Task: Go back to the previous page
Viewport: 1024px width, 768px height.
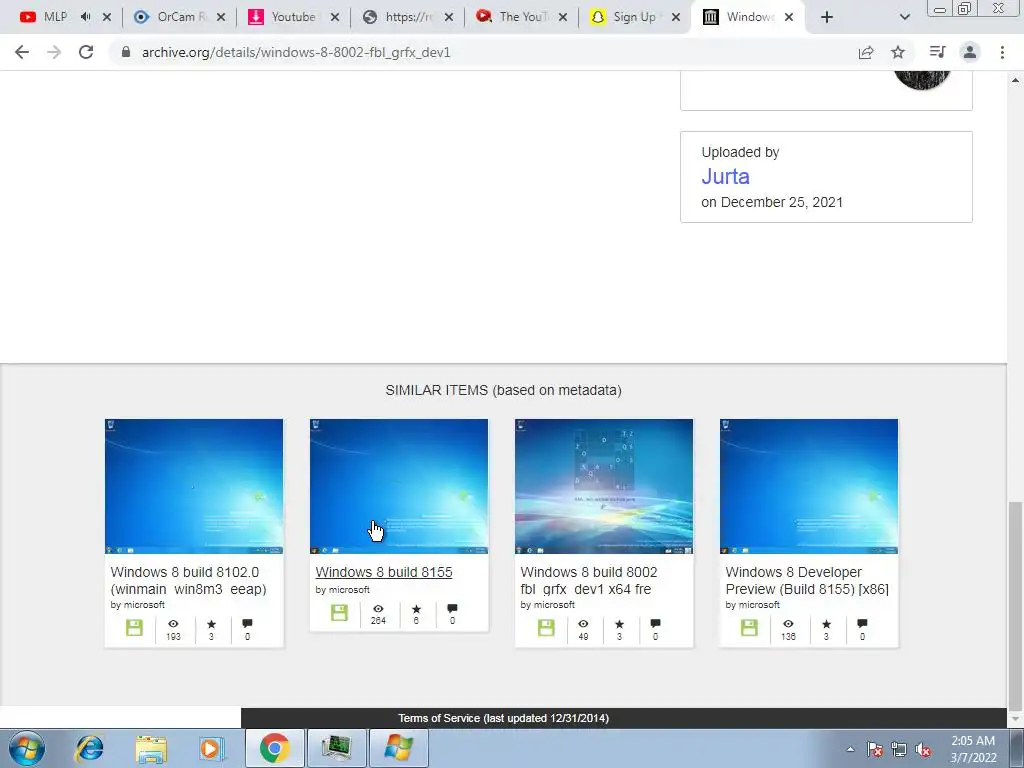Action: click(22, 52)
